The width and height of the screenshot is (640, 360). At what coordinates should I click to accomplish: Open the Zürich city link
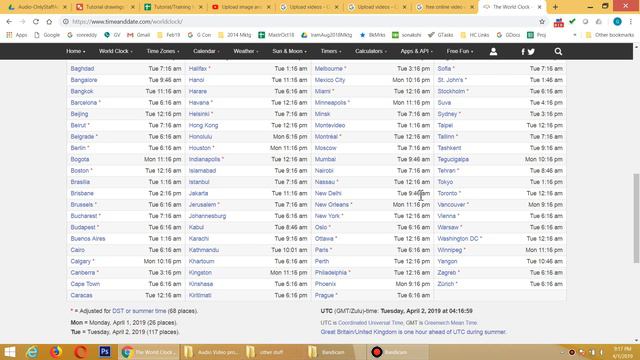point(445,284)
